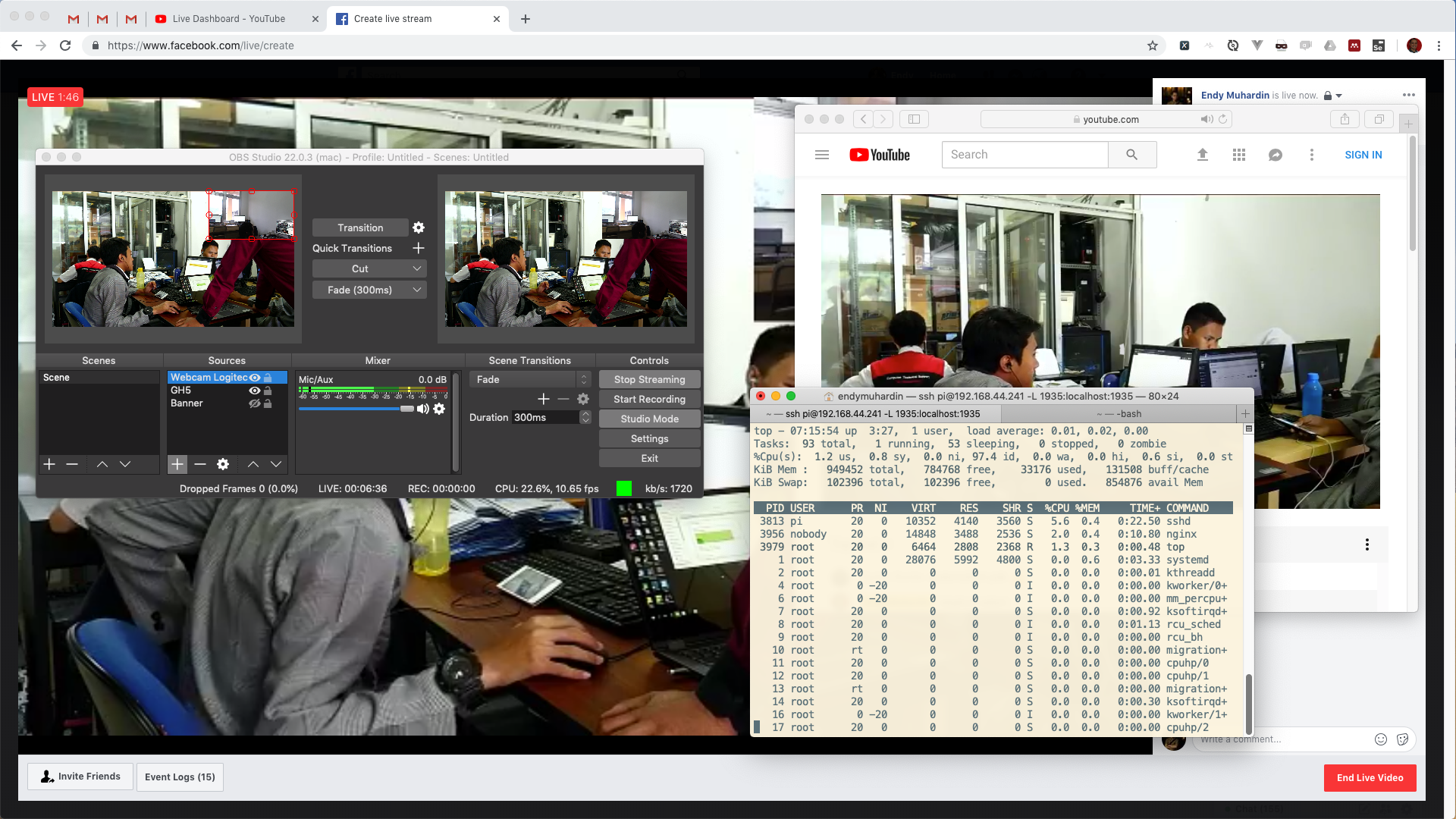Viewport: 1456px width, 819px height.
Task: Add a new source with plus button
Action: pos(177,464)
